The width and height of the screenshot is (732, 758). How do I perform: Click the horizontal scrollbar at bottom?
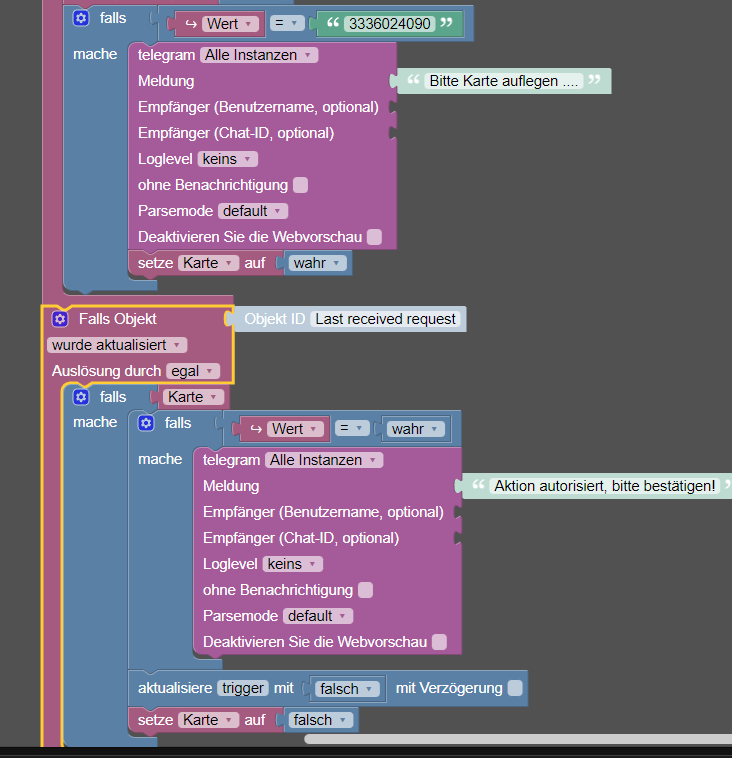point(518,739)
